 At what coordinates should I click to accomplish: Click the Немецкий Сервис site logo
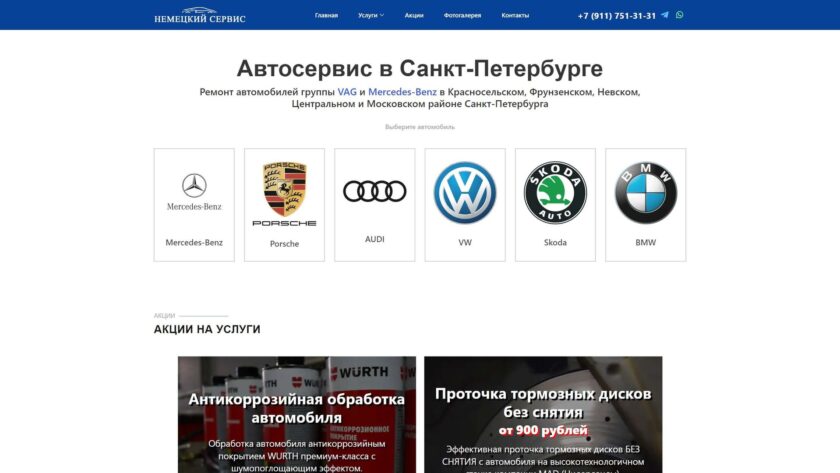[x=200, y=15]
